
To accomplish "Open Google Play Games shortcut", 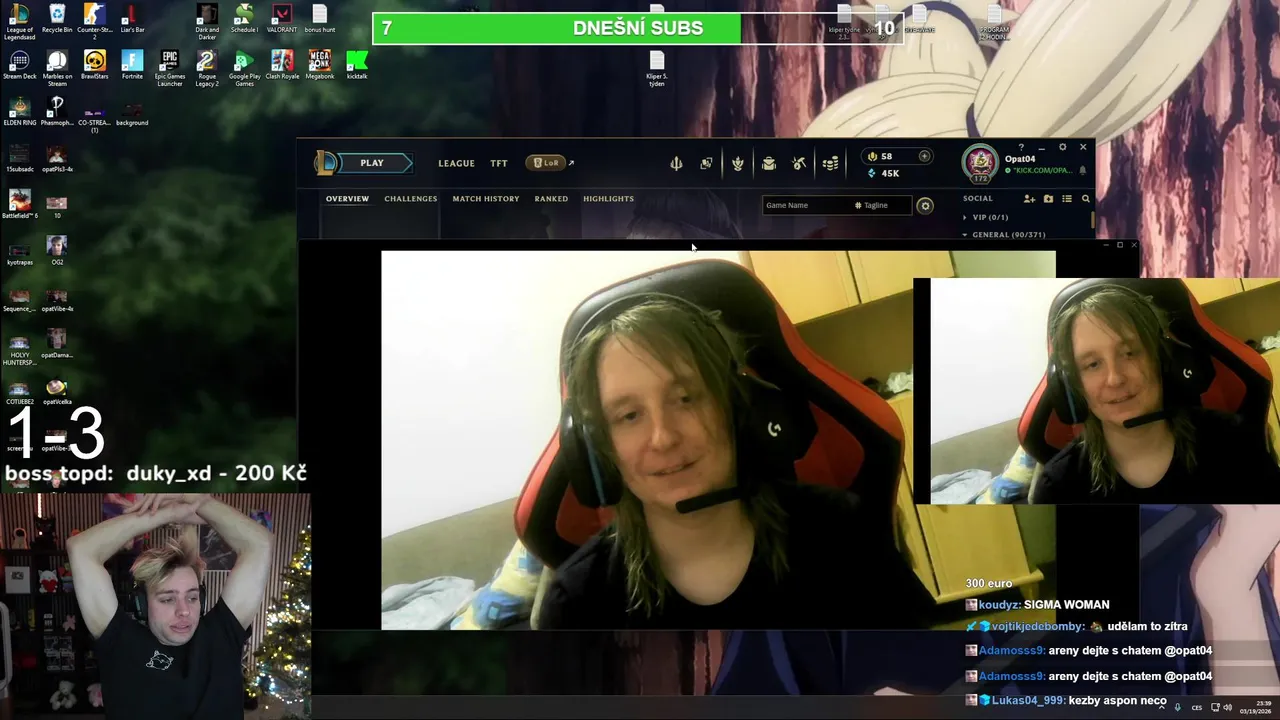I will [x=244, y=68].
